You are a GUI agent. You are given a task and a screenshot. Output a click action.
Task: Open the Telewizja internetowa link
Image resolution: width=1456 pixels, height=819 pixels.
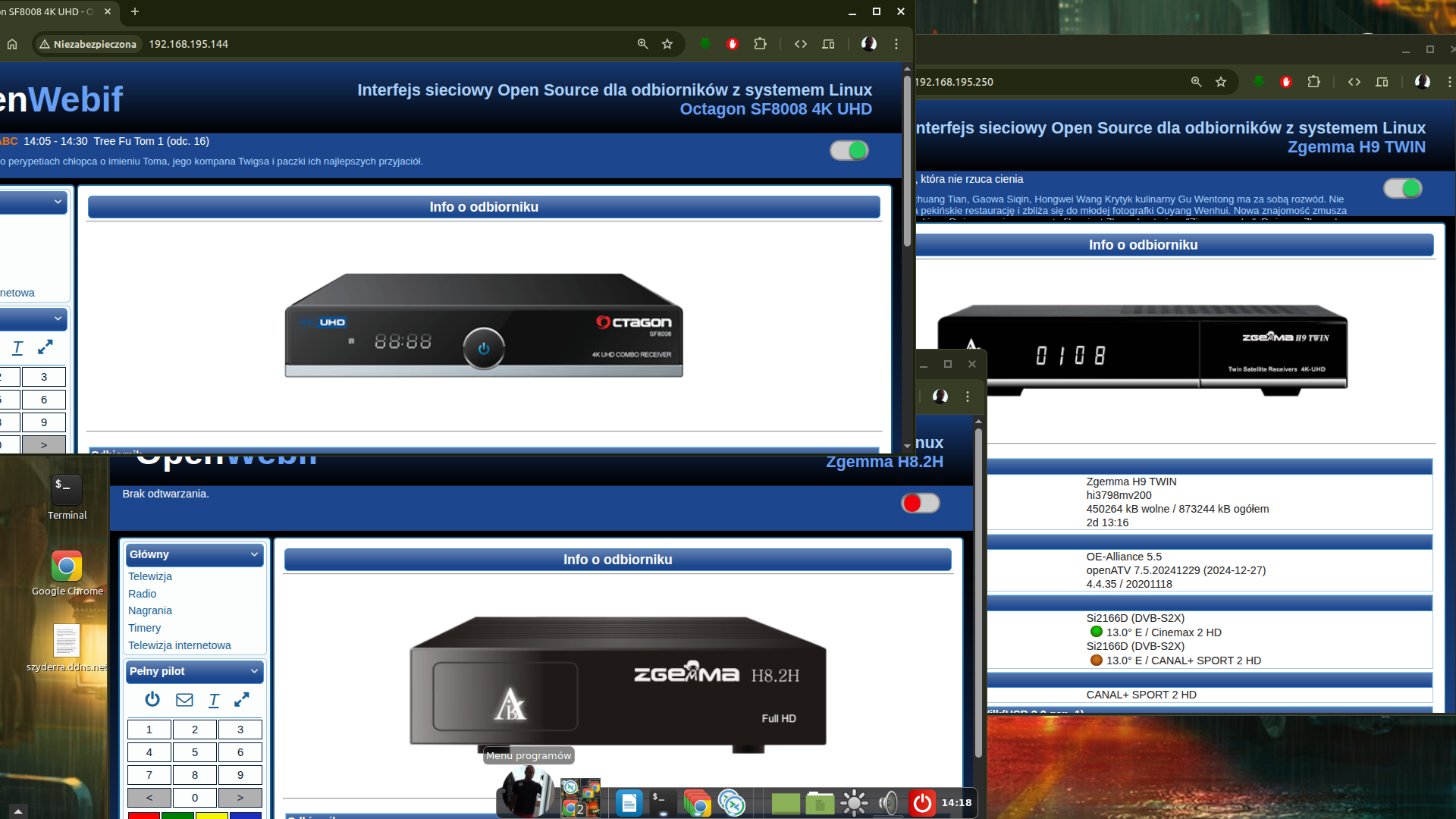[x=180, y=645]
